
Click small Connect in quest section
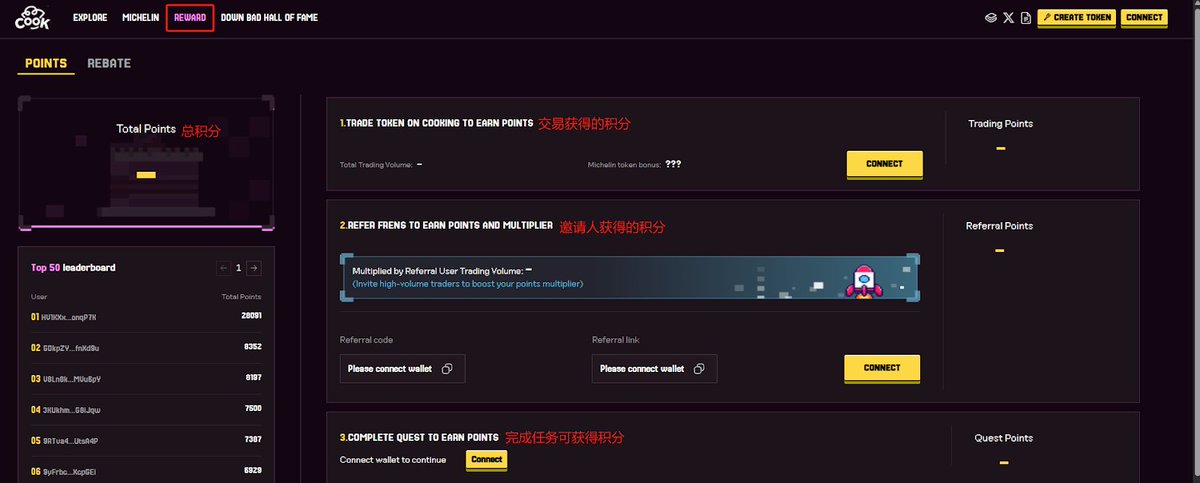coord(487,460)
